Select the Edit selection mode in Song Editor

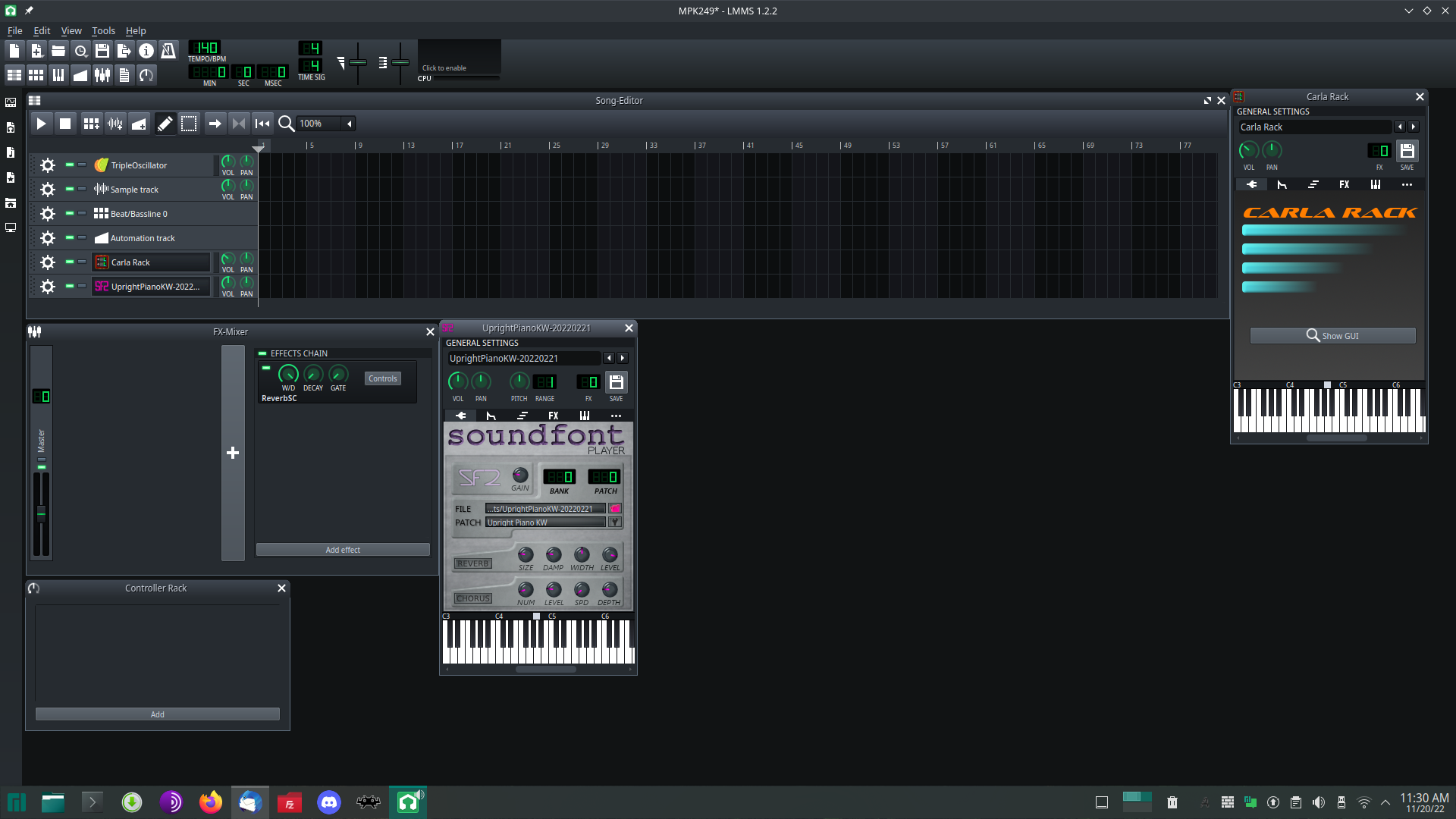[190, 123]
